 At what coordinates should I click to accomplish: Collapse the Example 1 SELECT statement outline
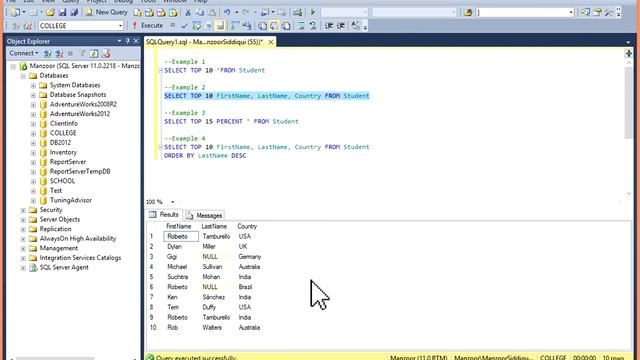point(160,71)
